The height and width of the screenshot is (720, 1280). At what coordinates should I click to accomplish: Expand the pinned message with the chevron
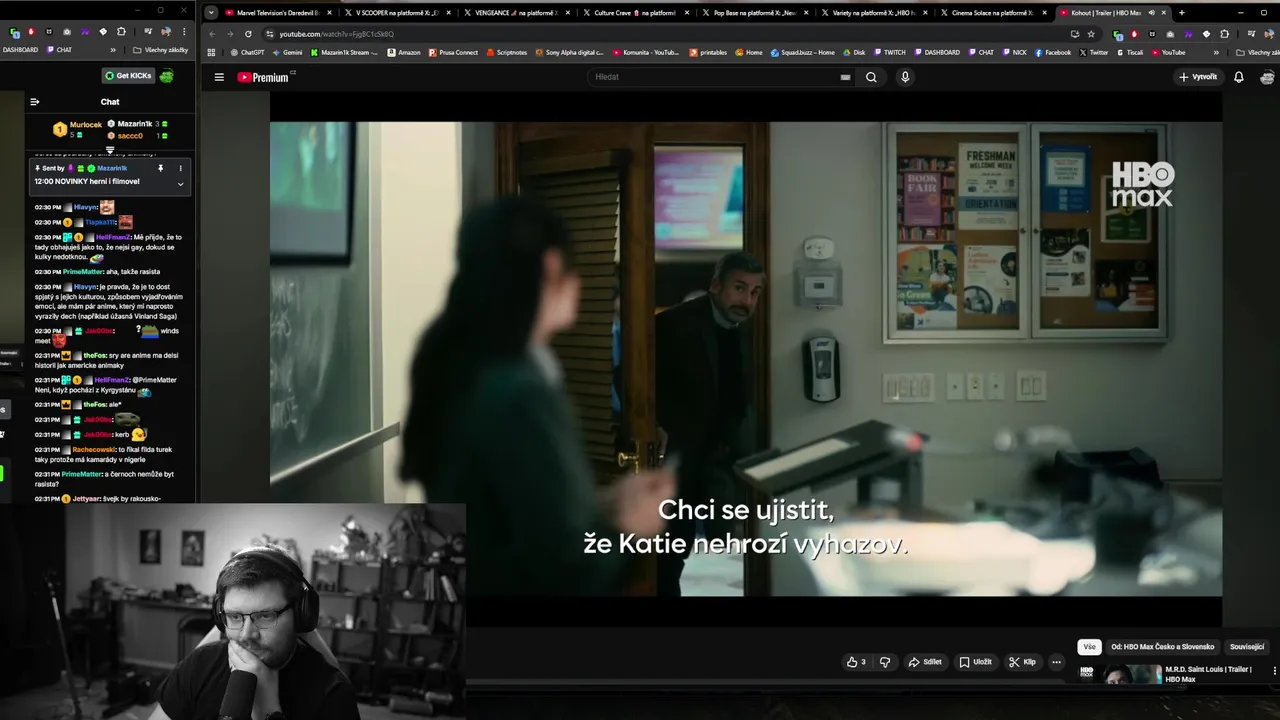180,183
